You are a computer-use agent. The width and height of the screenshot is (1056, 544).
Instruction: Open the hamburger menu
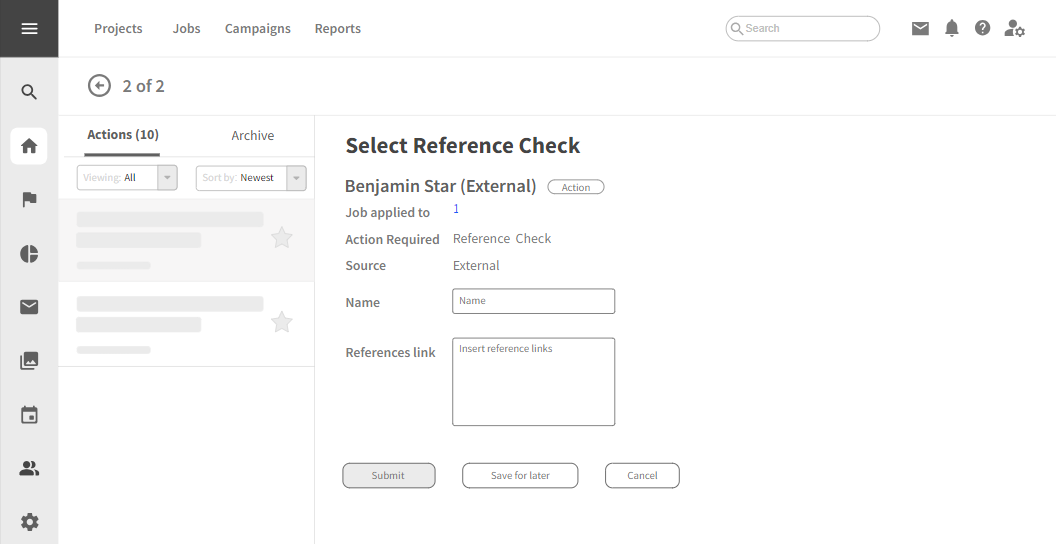29,28
